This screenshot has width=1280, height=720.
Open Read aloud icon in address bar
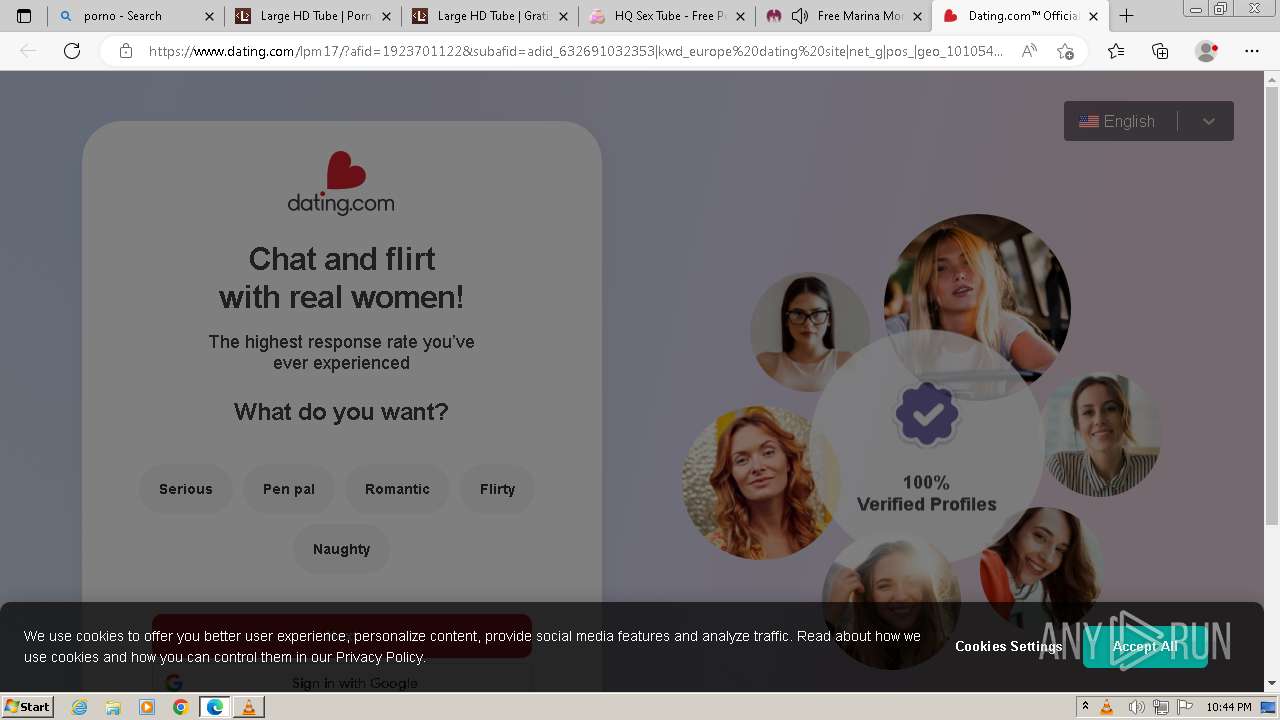pos(1029,51)
